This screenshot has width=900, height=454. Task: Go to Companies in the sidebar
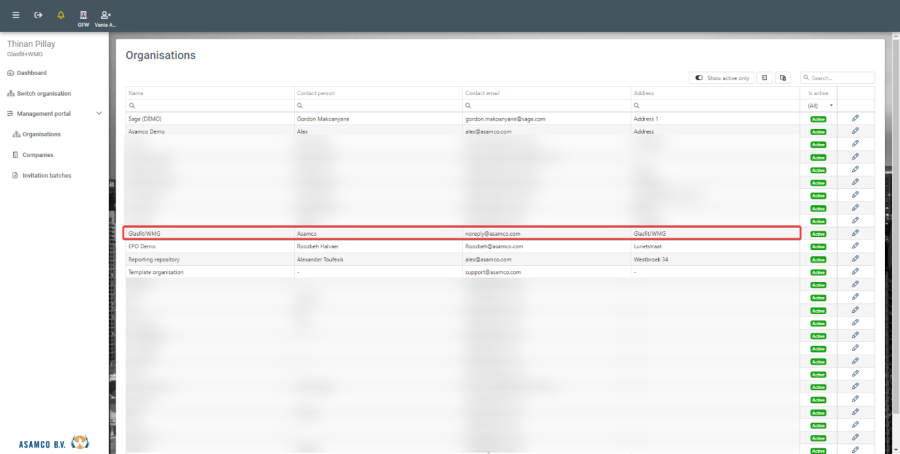click(38, 155)
